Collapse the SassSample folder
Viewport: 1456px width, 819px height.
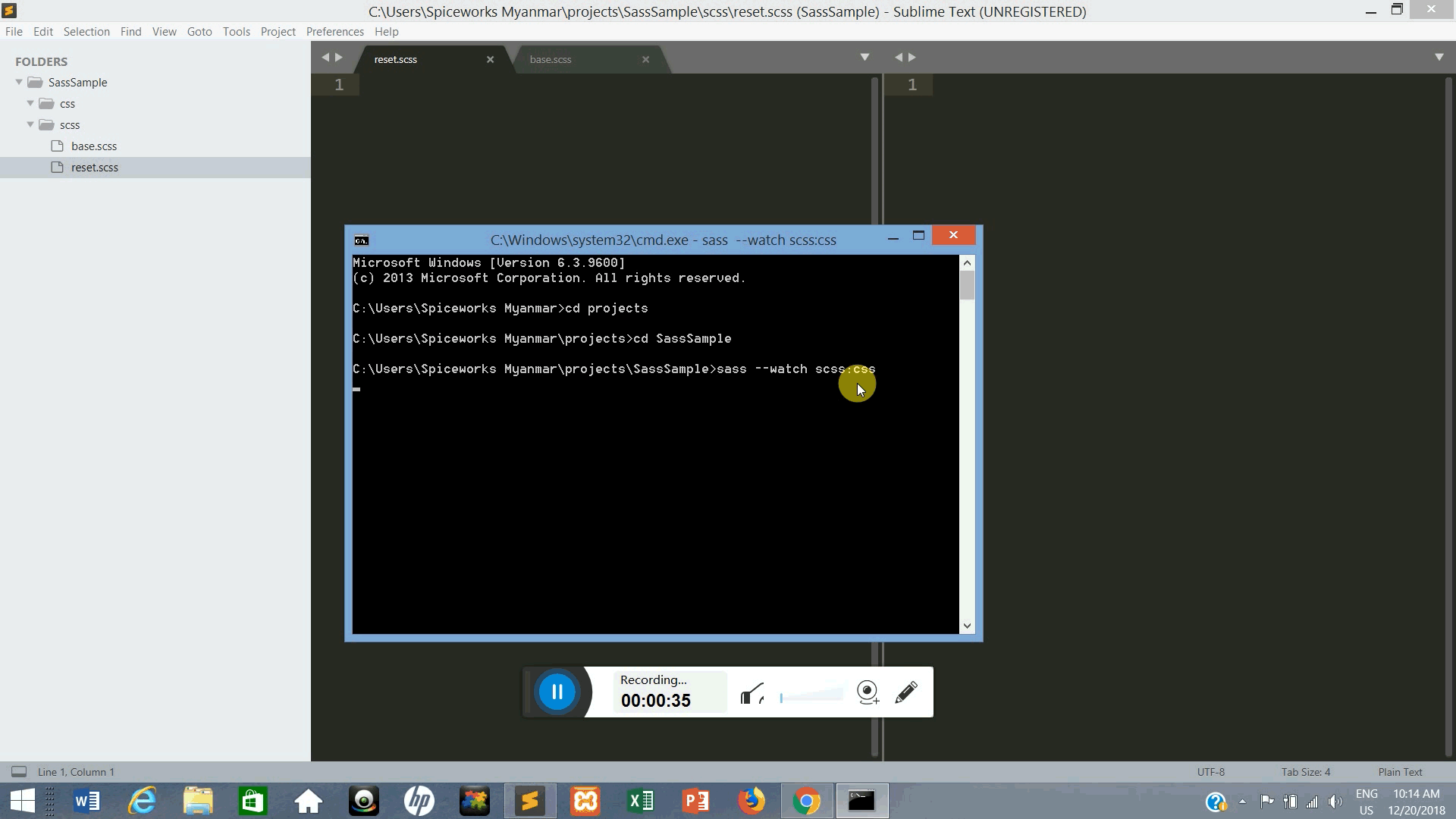(19, 82)
